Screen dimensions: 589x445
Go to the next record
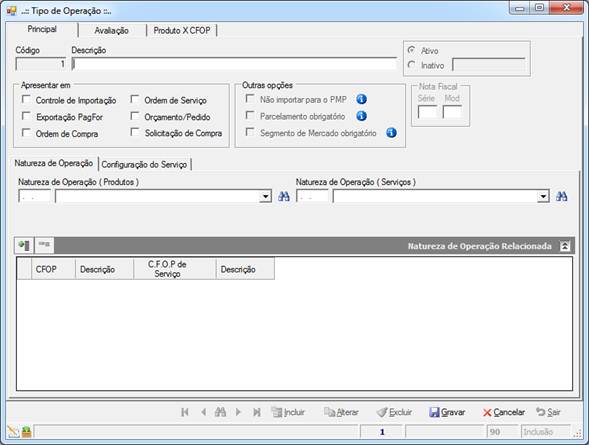click(238, 412)
